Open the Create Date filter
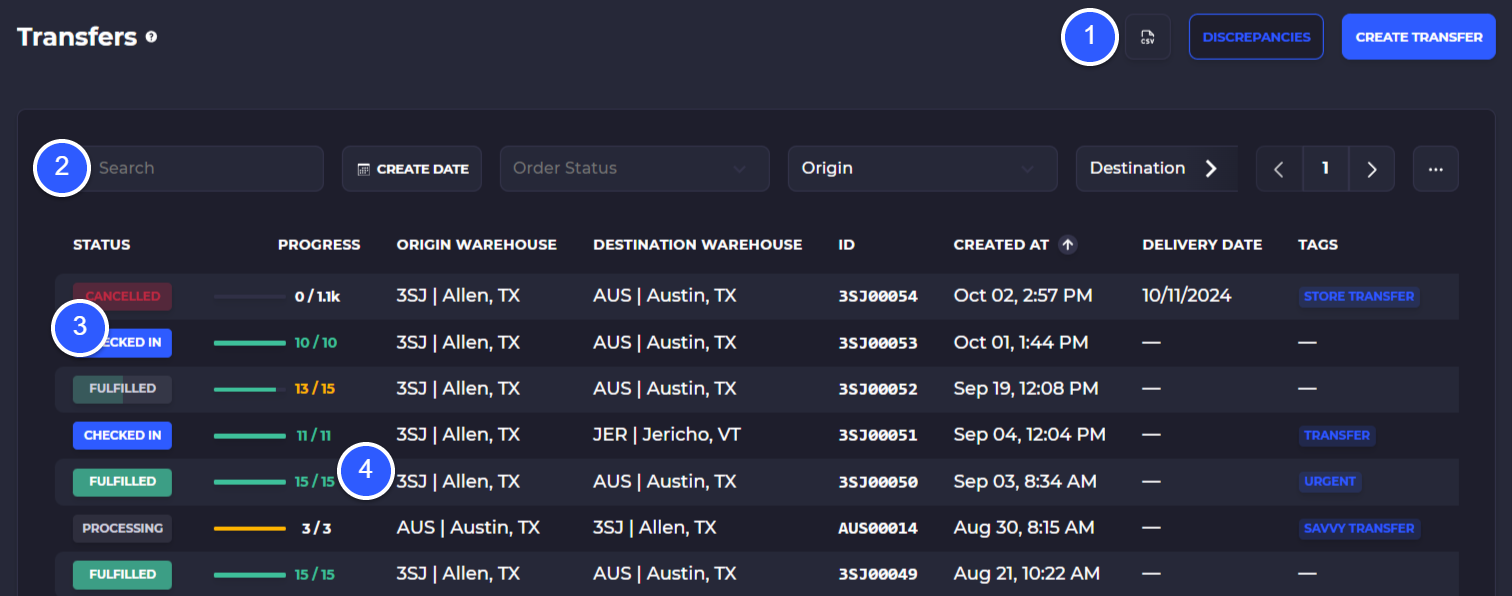 [412, 169]
